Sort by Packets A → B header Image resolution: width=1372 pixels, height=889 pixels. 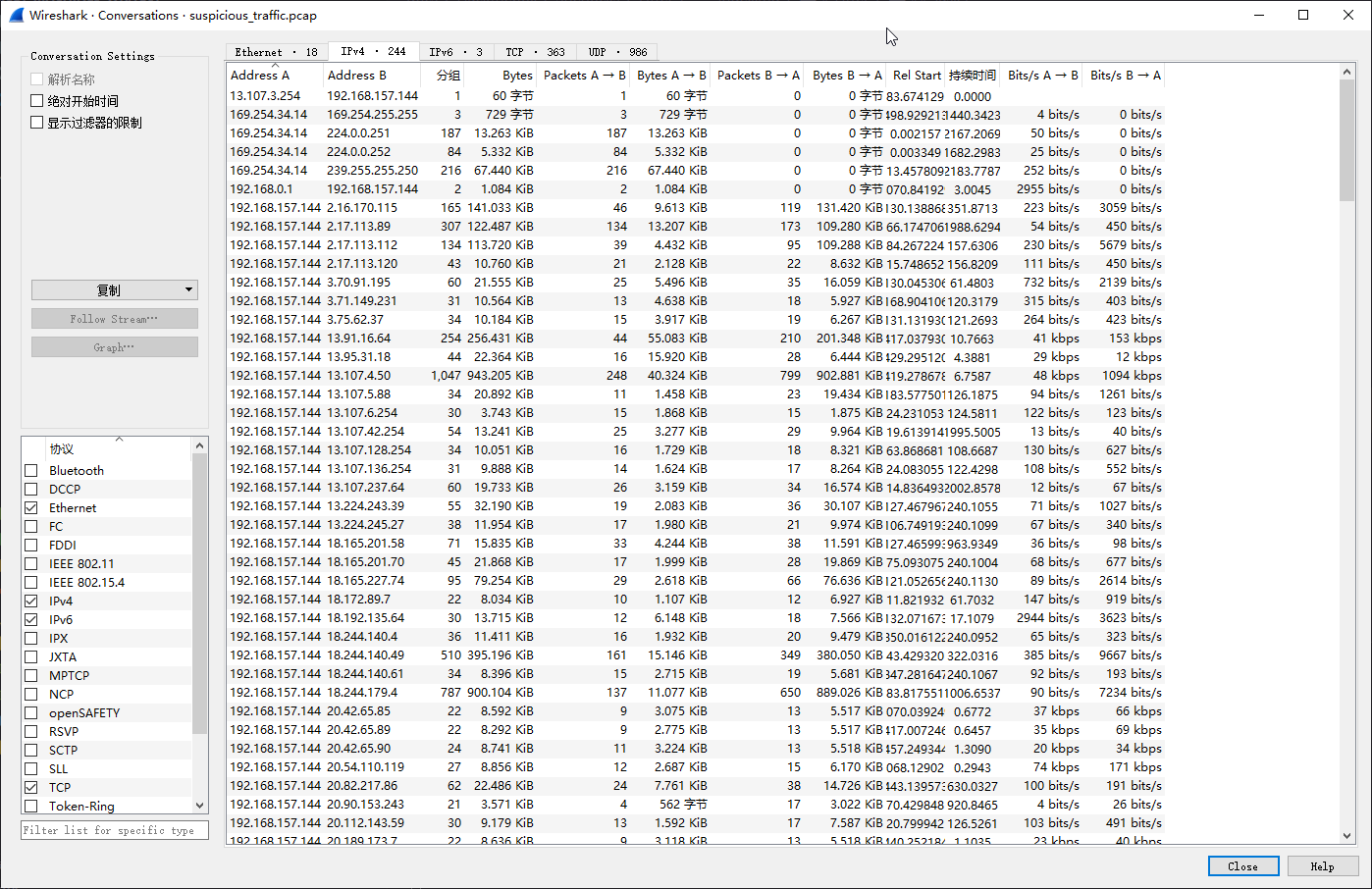click(584, 75)
